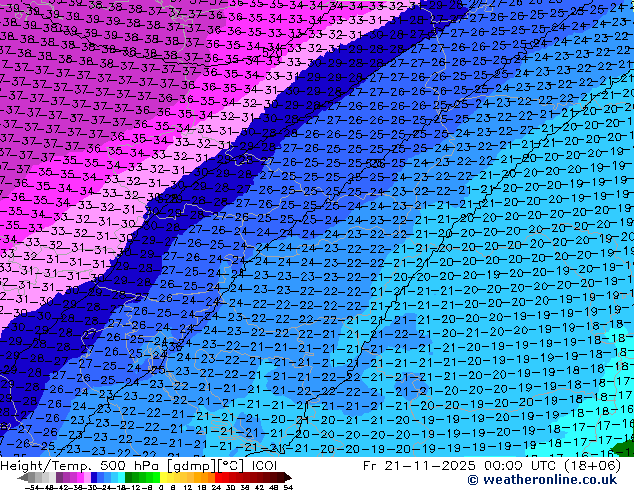Click the 'Fr 21-11-2025 00:00 UTC' date label
Viewport: 634px width, 490px height.
click(x=461, y=466)
